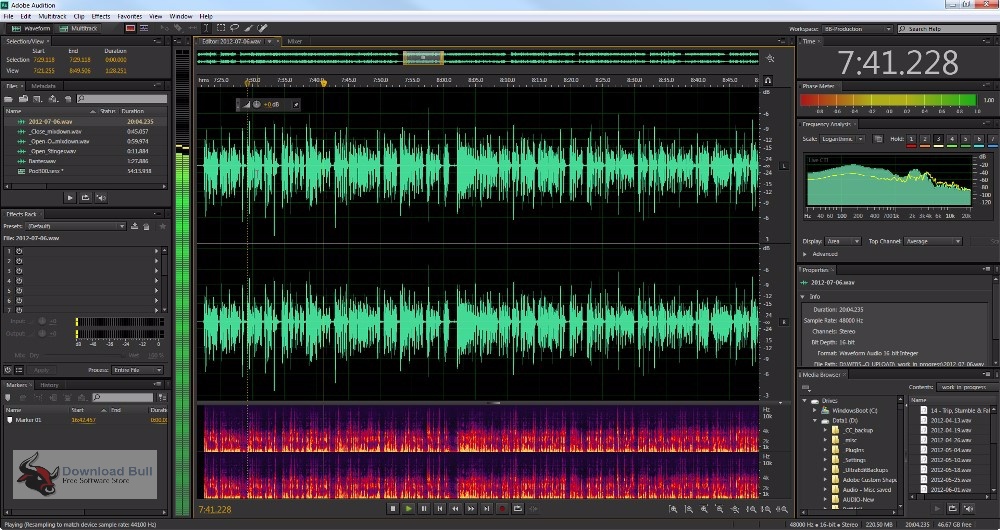
Task: Open the Contents dropdown in Media Browser
Action: [966, 387]
